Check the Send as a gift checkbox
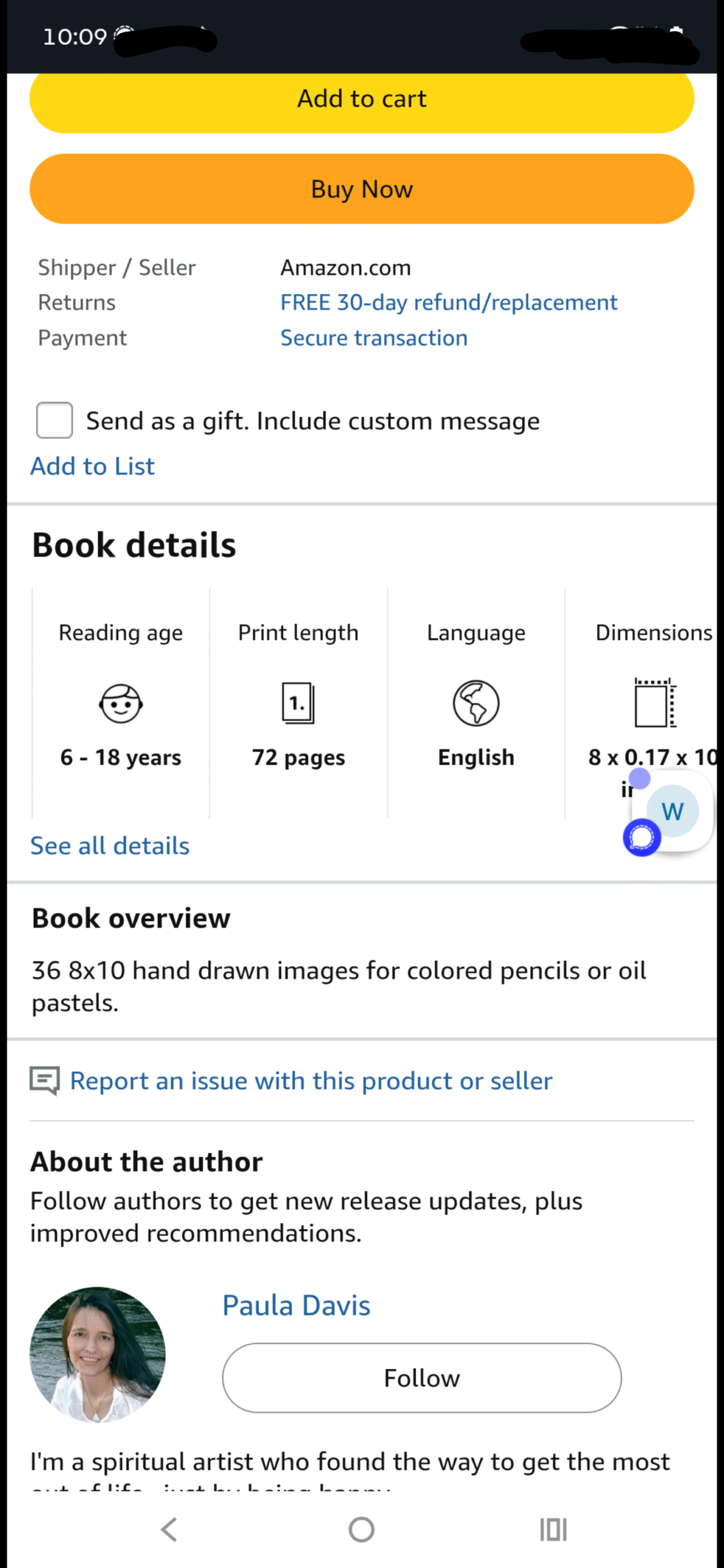 coord(55,420)
